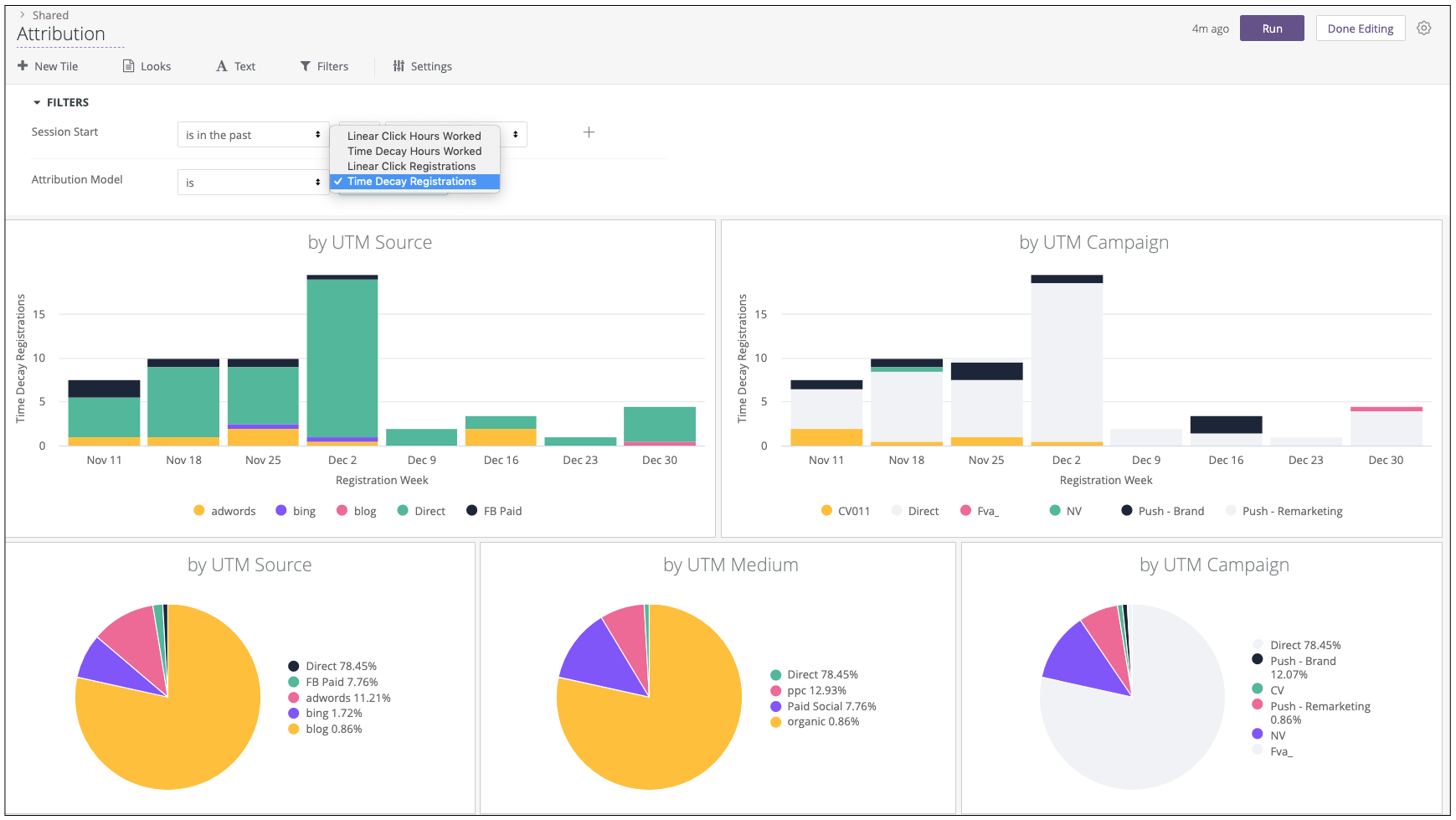Click organic 0.86% legend entry
1456x820 pixels.
[x=815, y=721]
